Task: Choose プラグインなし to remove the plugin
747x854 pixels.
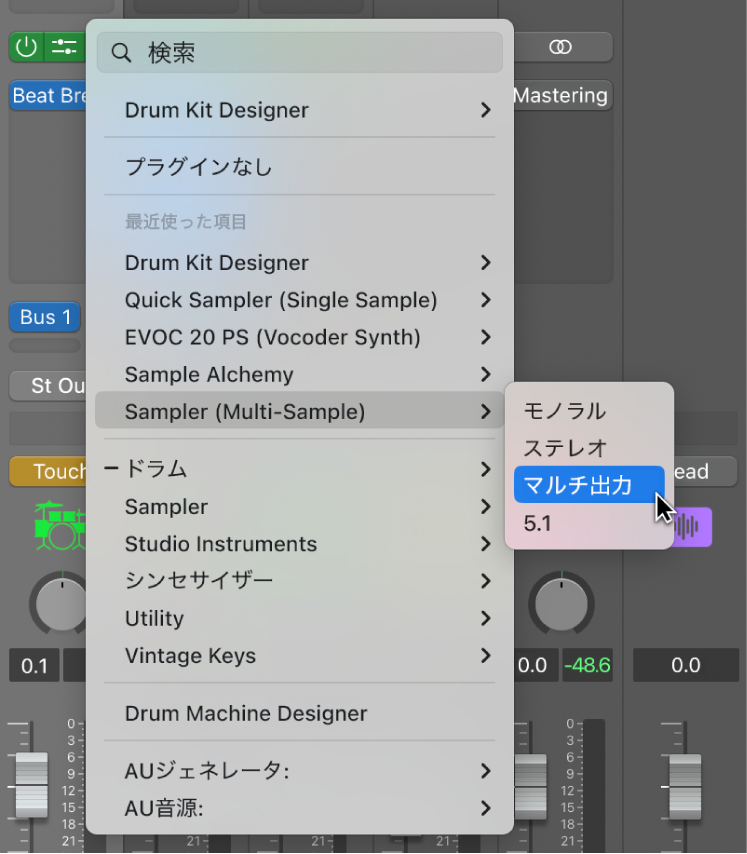Action: [x=200, y=170]
